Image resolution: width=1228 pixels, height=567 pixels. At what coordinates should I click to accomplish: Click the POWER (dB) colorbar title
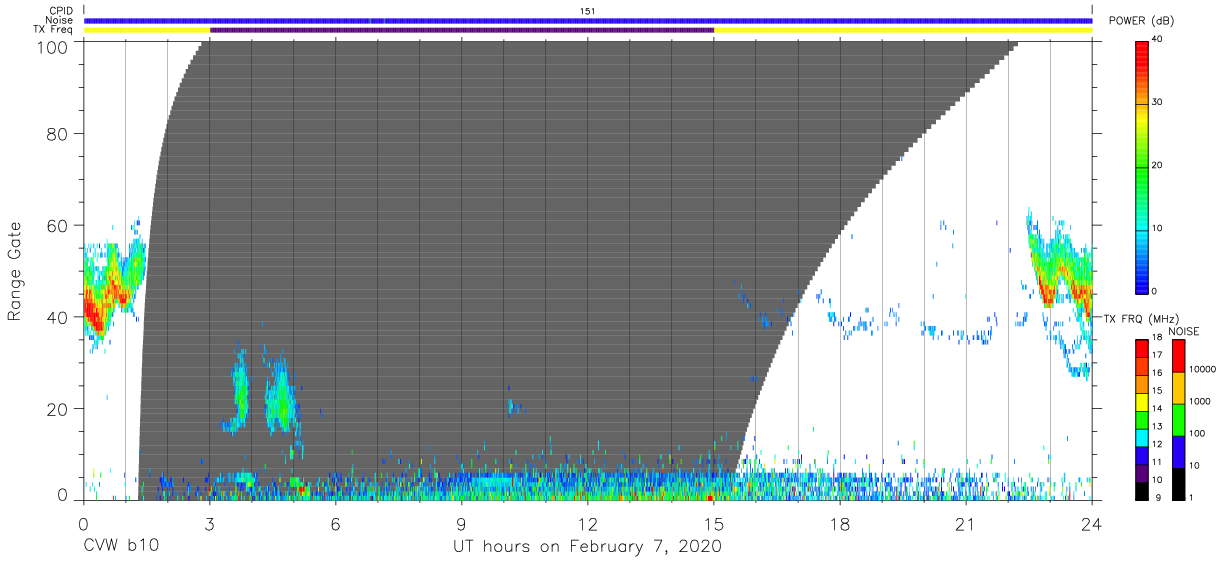point(1142,21)
